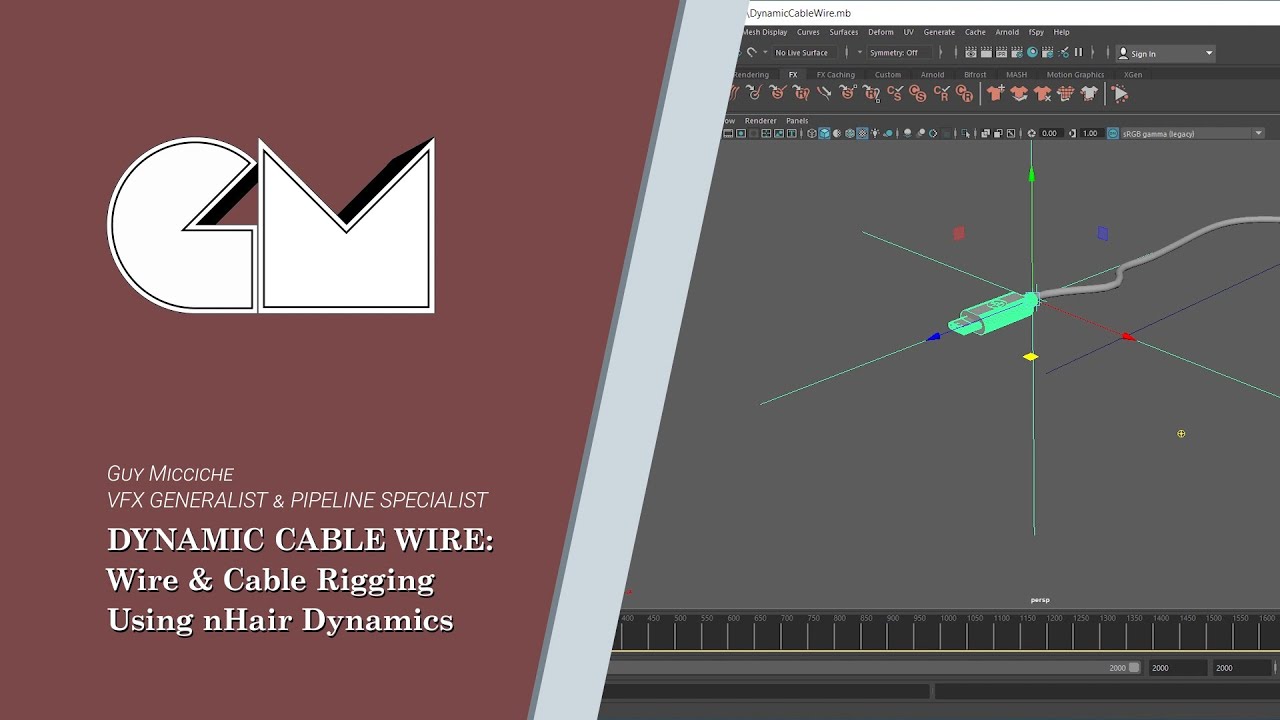Open dropdown arrow beside redo icon
1280x720 pixels.
765,52
